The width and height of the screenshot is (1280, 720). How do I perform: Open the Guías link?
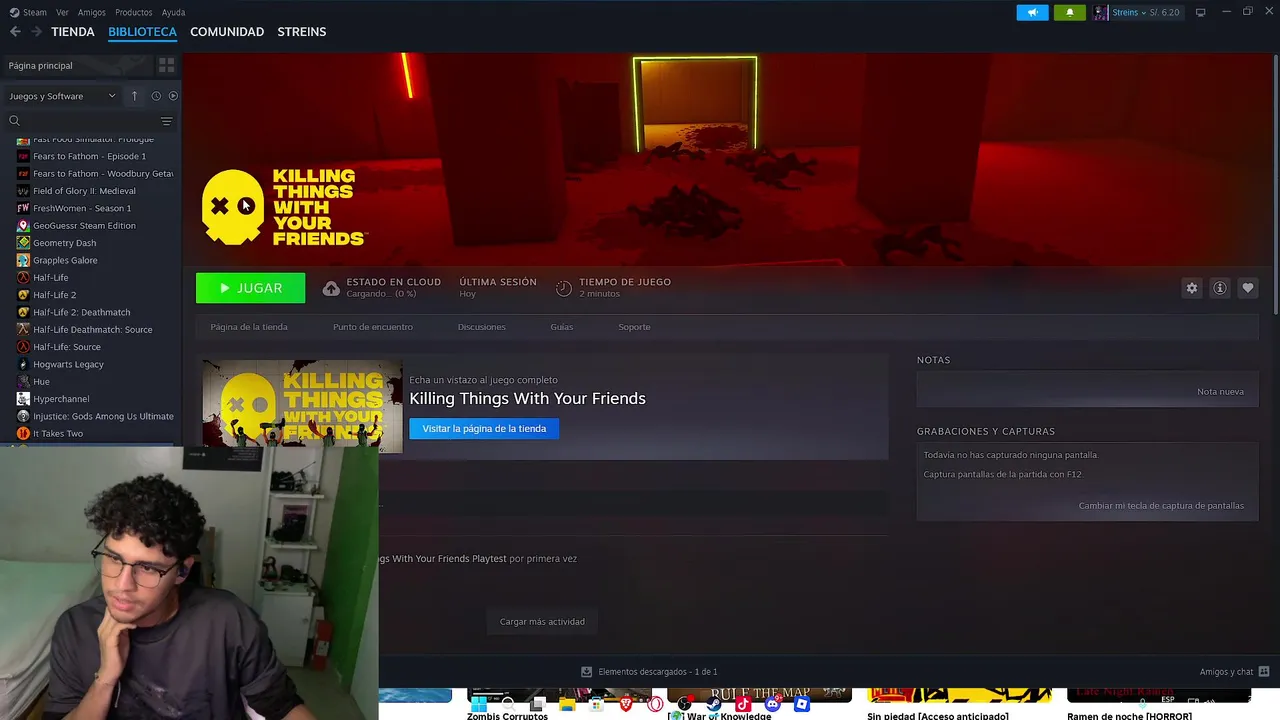click(x=562, y=327)
